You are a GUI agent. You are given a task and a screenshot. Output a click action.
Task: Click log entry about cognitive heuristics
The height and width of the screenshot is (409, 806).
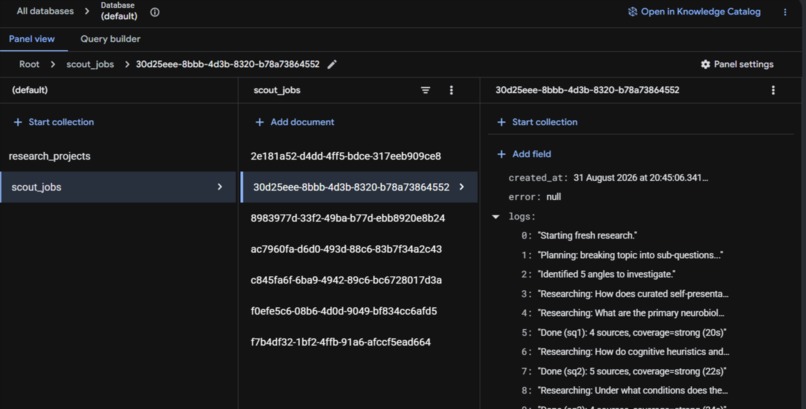pyautogui.click(x=633, y=352)
